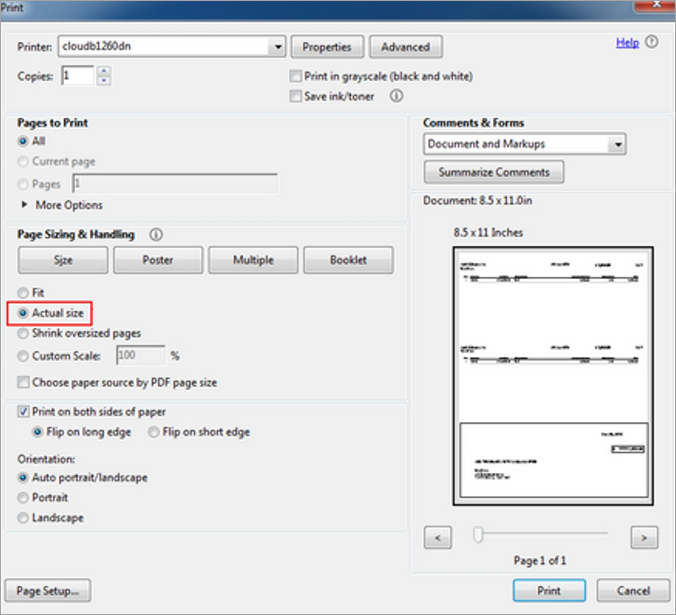The image size is (676, 615).
Task: Open Page Setup dialog
Action: pos(48,590)
